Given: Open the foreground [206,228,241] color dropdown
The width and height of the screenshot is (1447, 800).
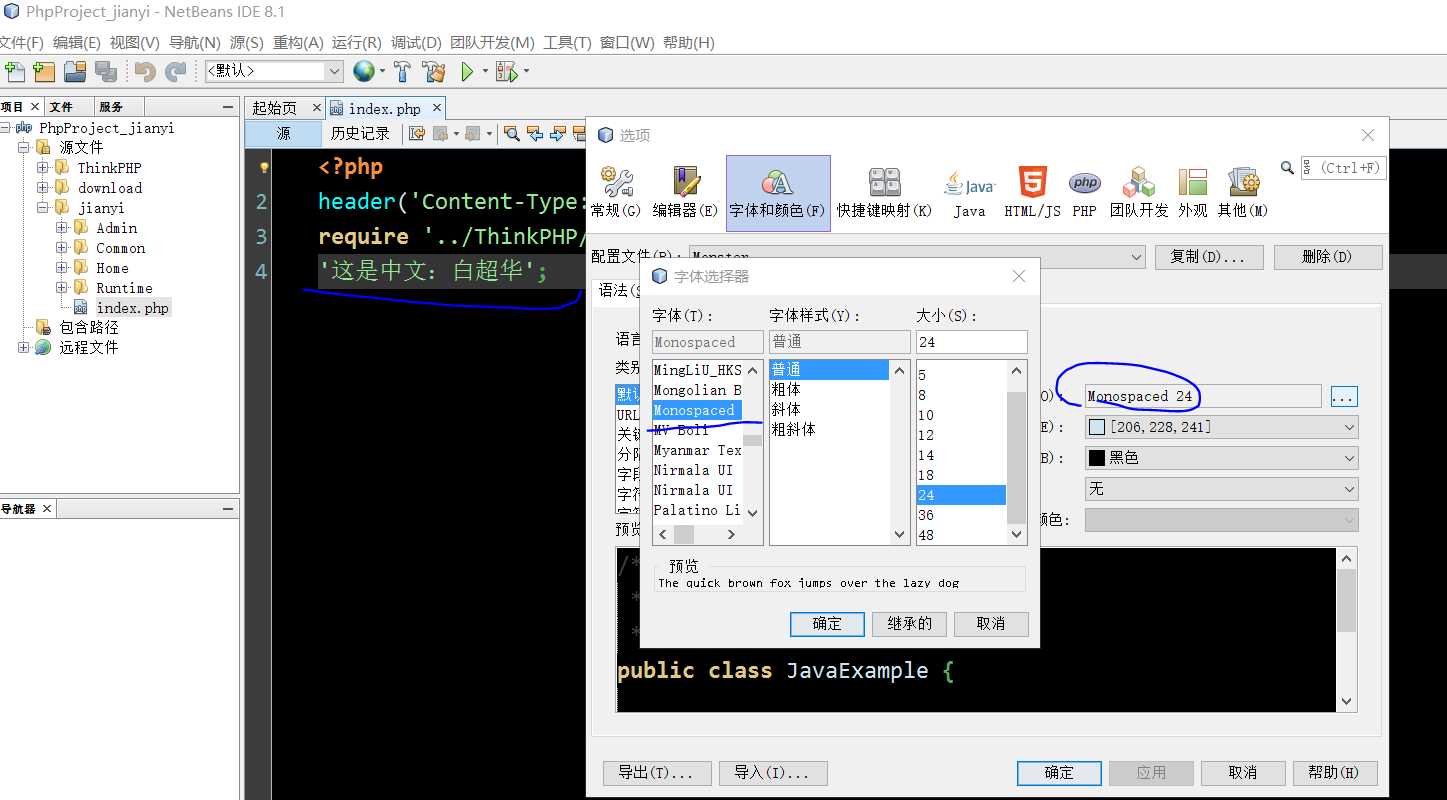Looking at the screenshot, I should (1221, 427).
